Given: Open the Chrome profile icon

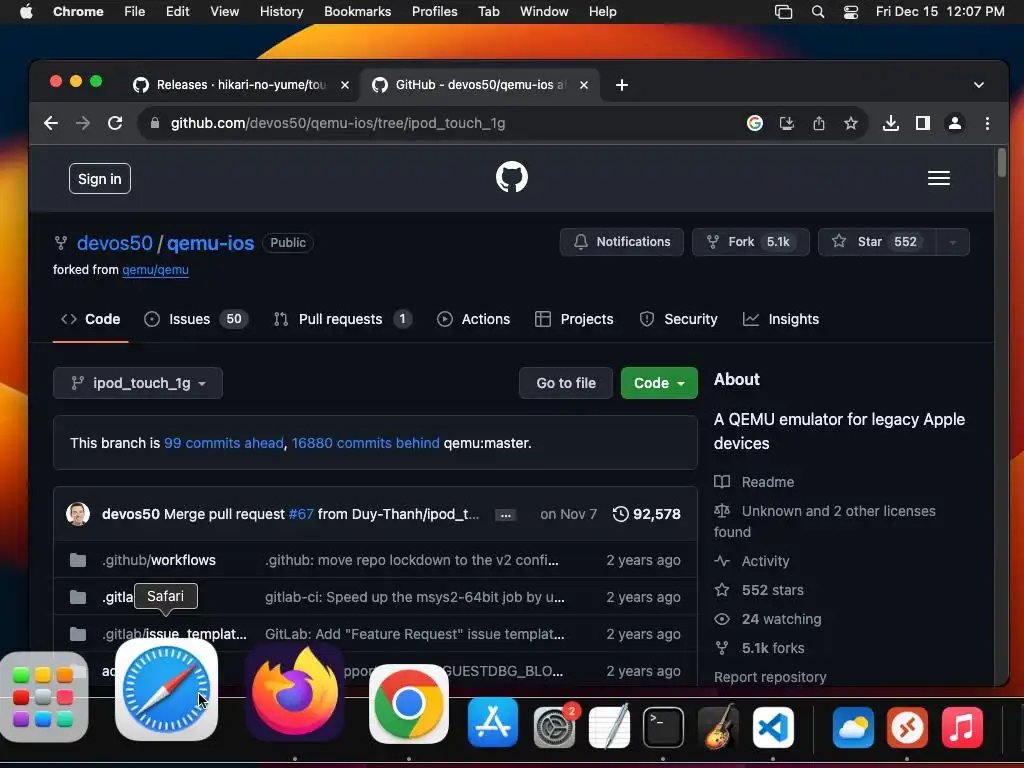Looking at the screenshot, I should coord(954,123).
